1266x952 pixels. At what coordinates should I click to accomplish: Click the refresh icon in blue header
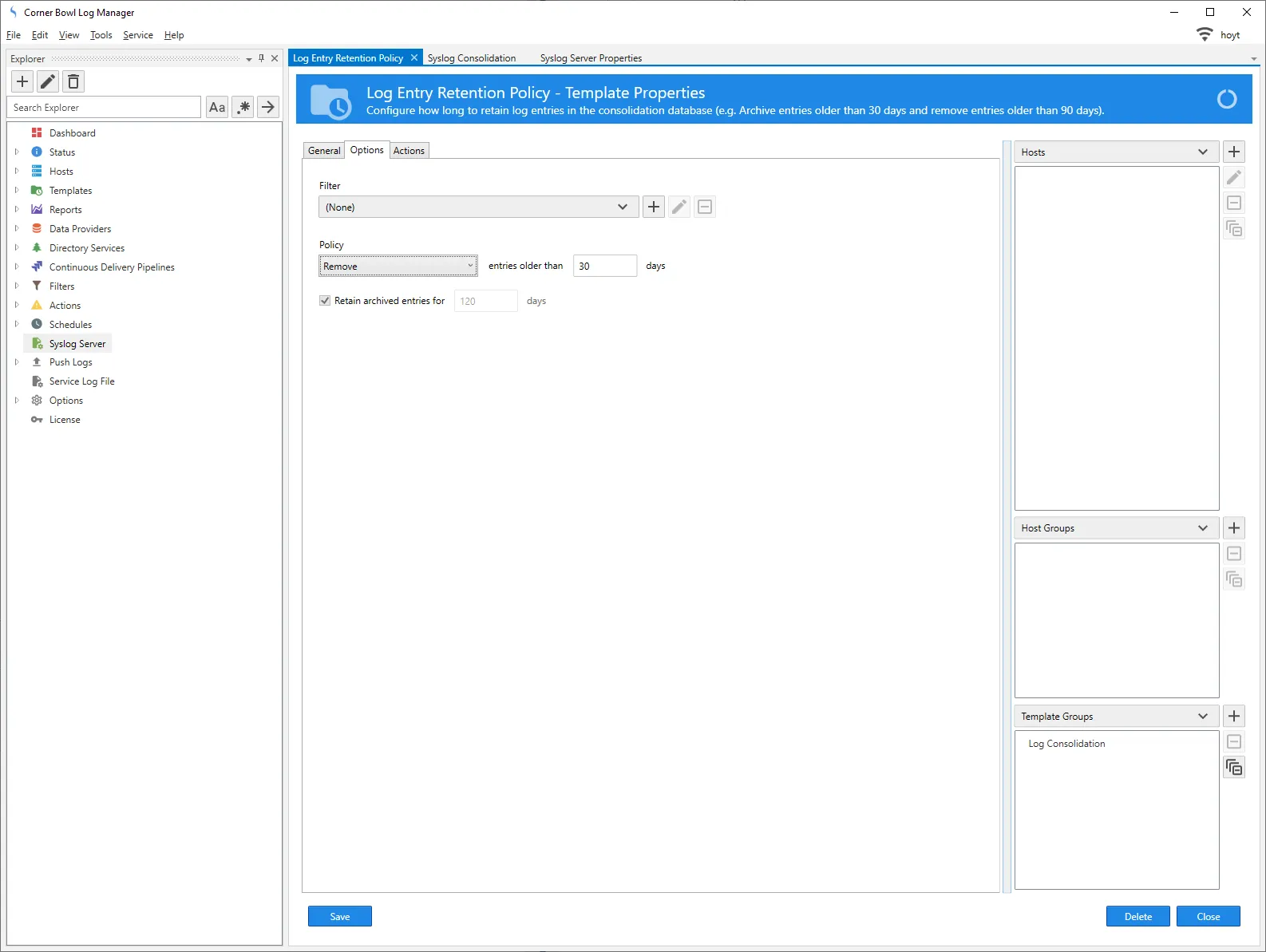point(1226,99)
